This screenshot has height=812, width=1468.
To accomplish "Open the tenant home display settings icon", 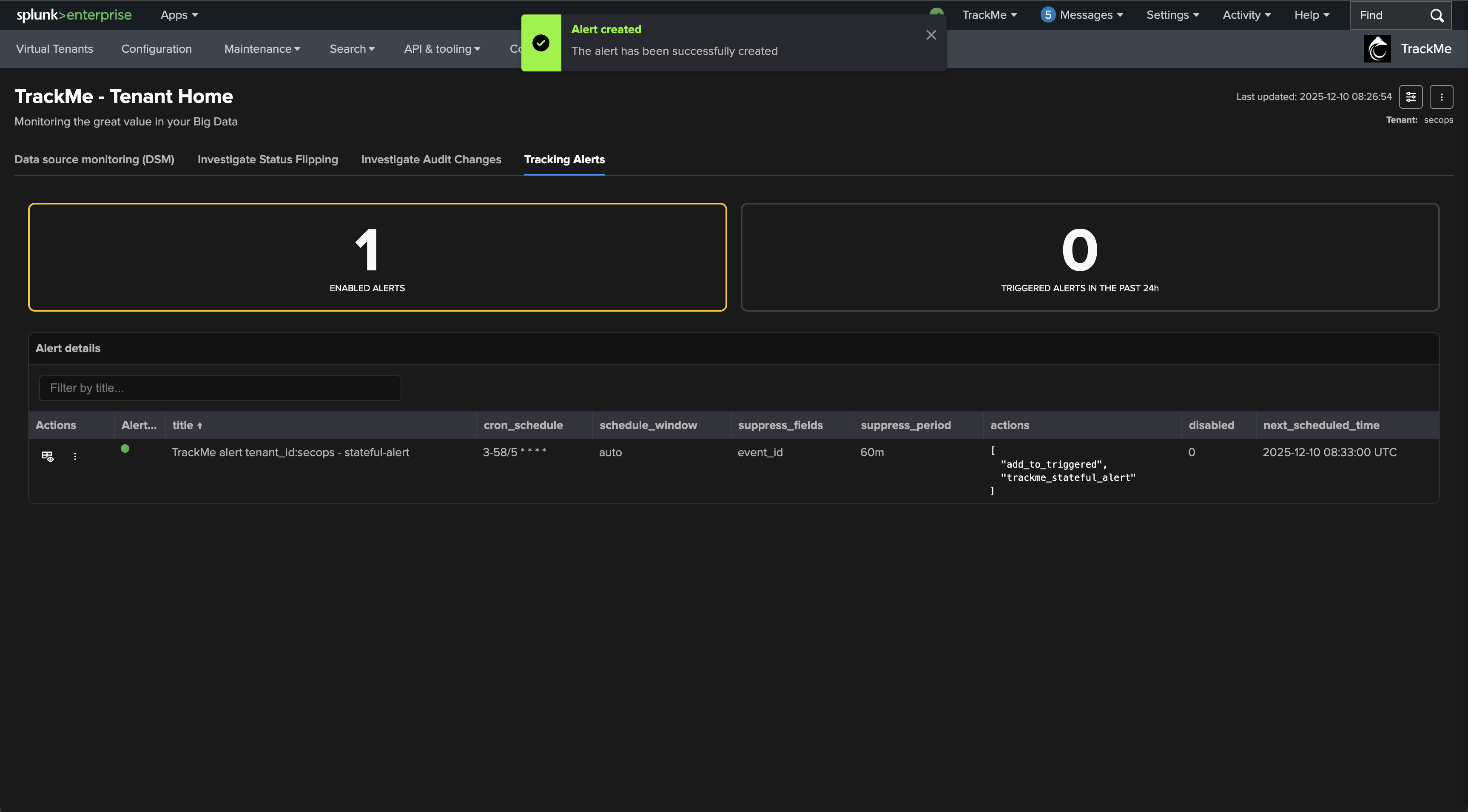I will coord(1411,97).
